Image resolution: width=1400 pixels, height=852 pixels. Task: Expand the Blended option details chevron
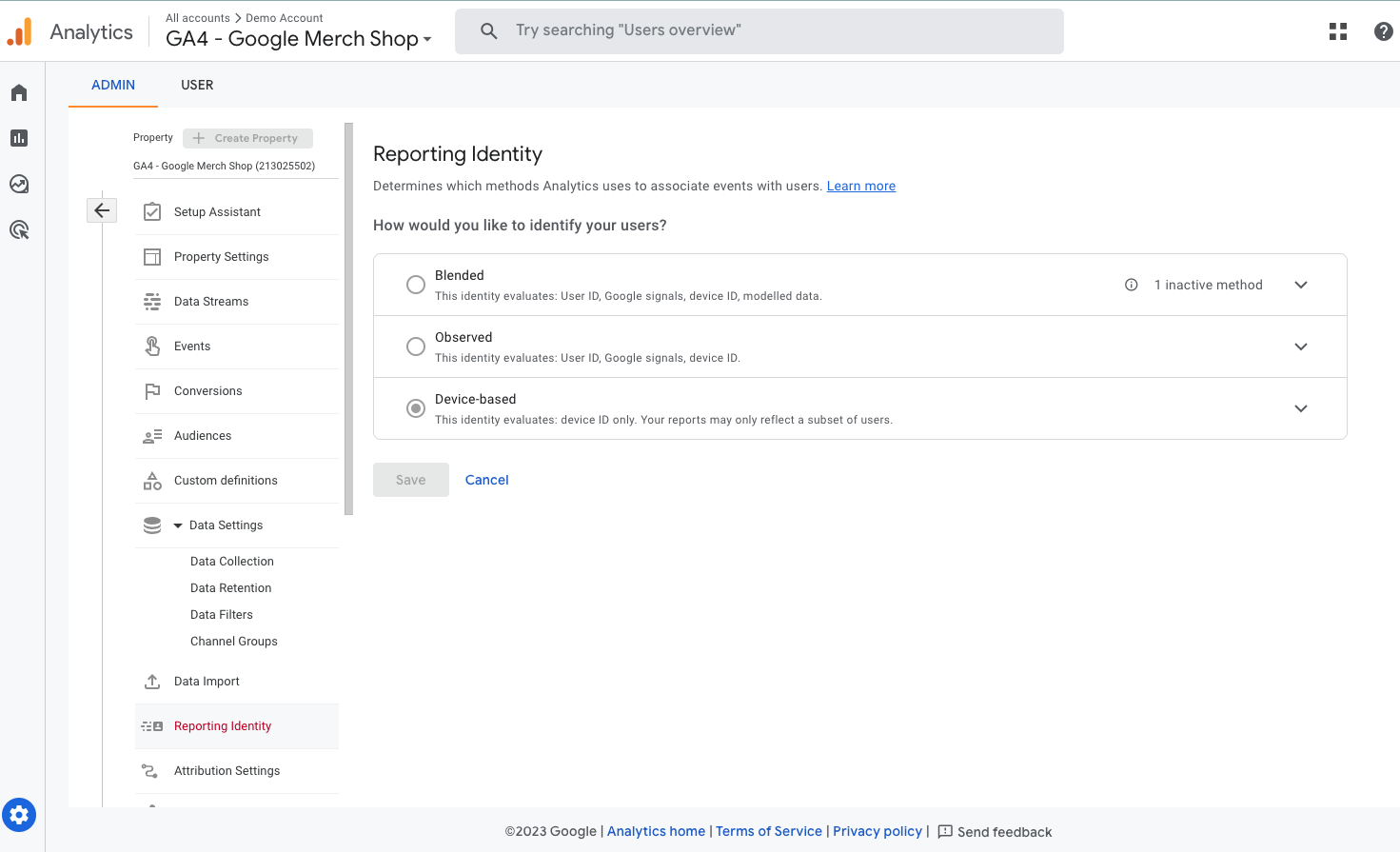pyautogui.click(x=1301, y=285)
